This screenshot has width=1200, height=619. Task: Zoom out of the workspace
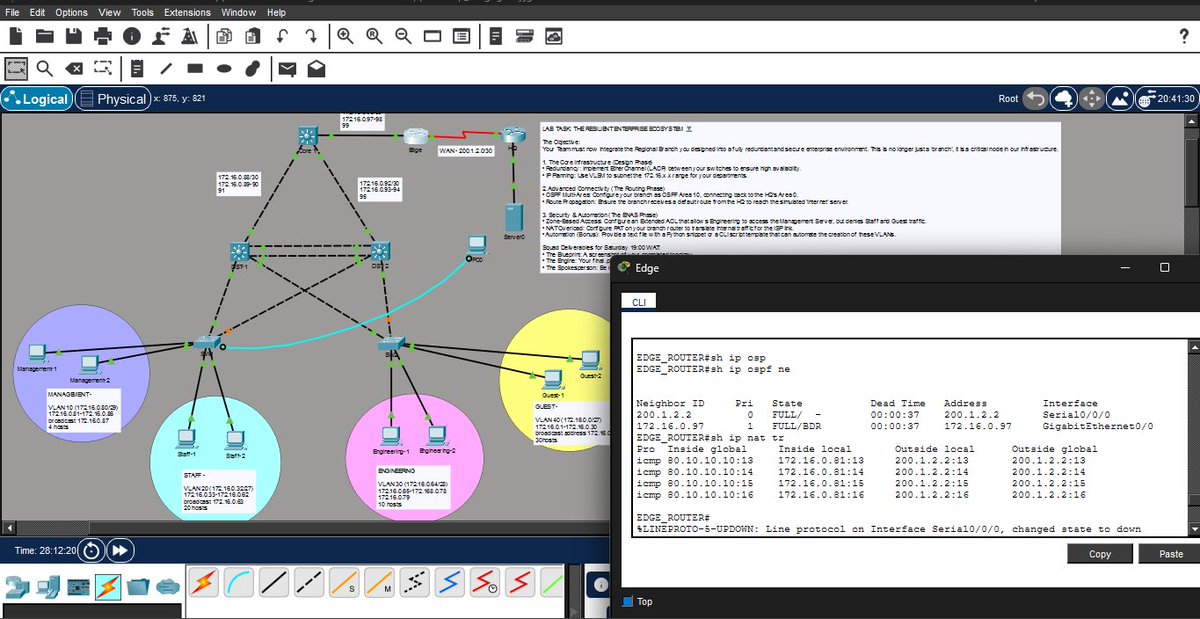click(x=404, y=36)
